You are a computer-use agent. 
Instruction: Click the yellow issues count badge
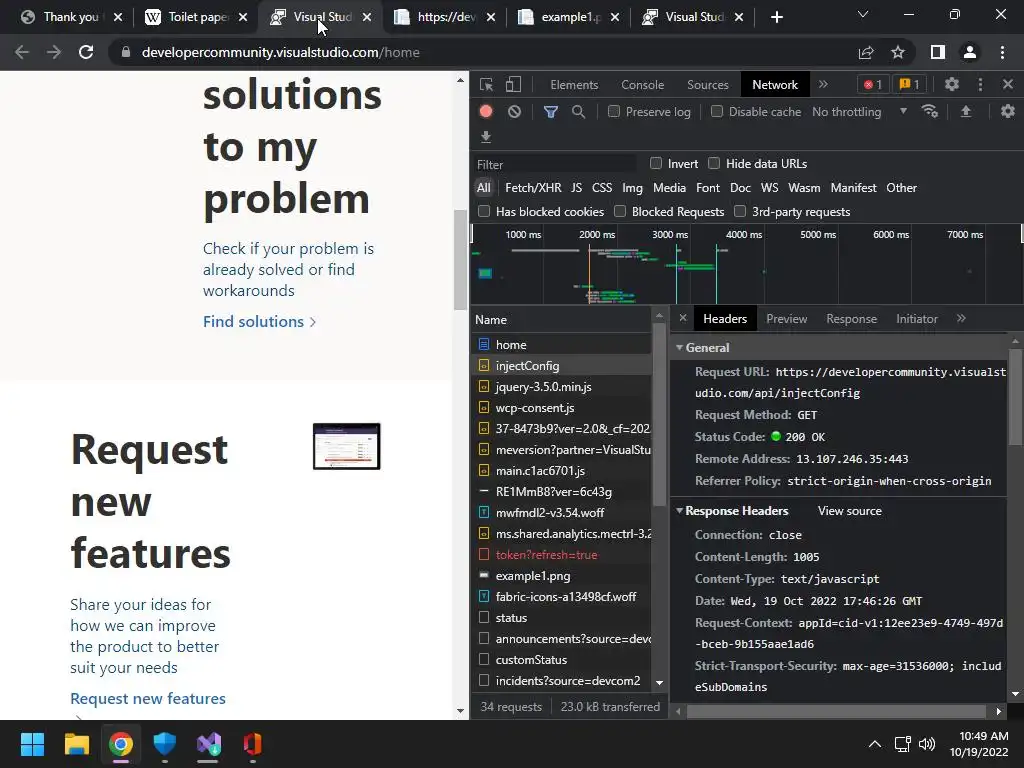(909, 84)
